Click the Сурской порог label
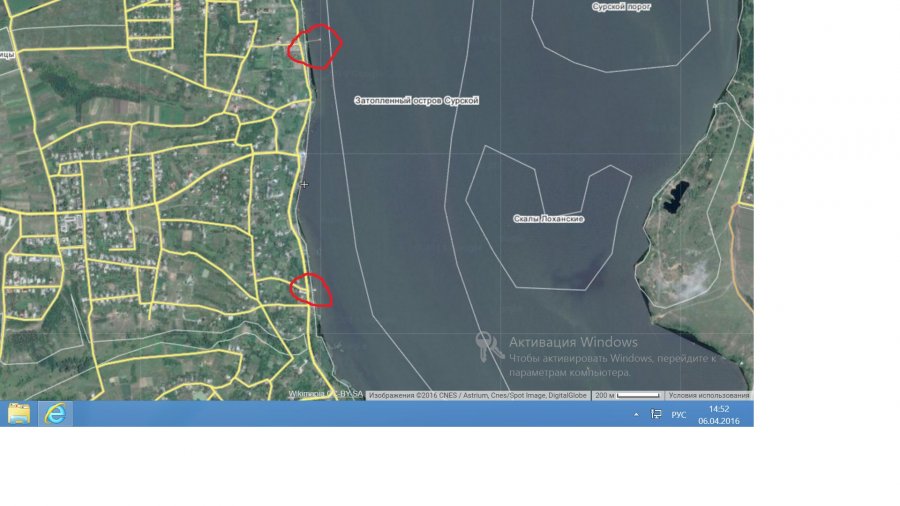900x506 pixels. (x=622, y=6)
